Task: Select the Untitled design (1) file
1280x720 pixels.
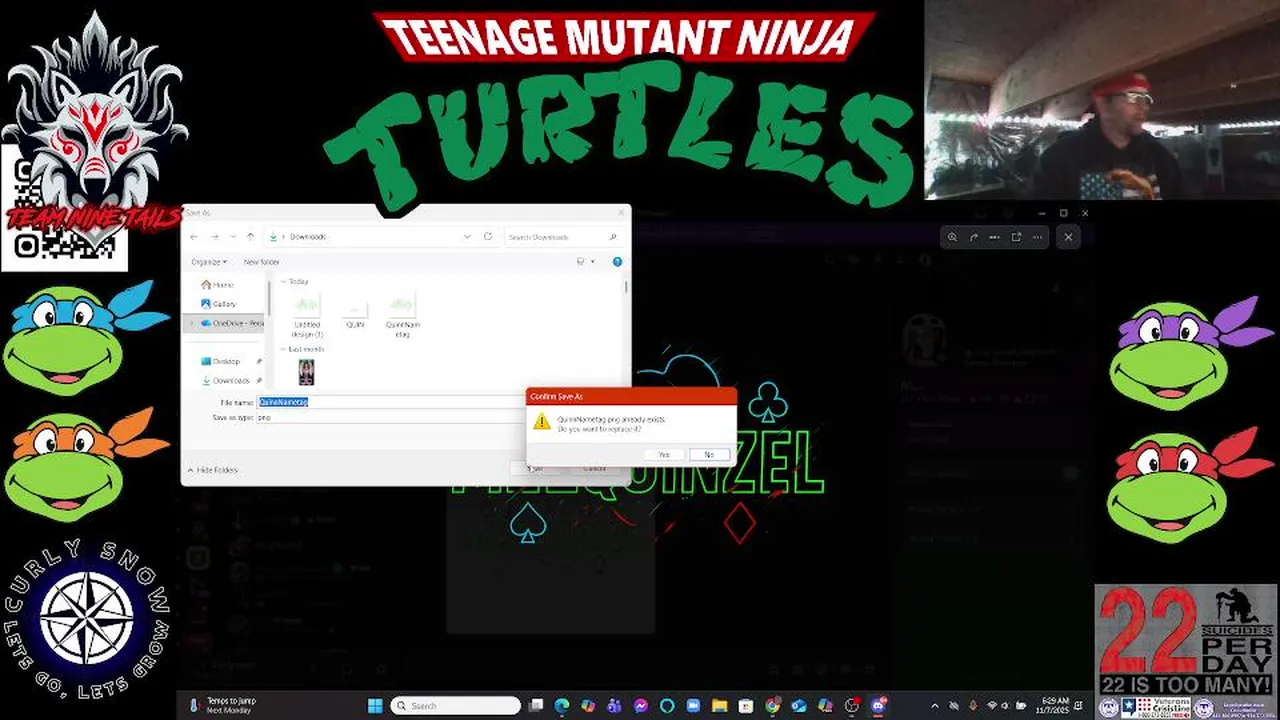Action: (x=307, y=316)
